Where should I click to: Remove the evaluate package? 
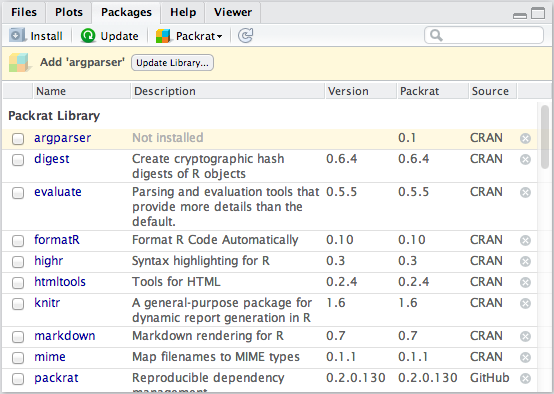coord(525,192)
